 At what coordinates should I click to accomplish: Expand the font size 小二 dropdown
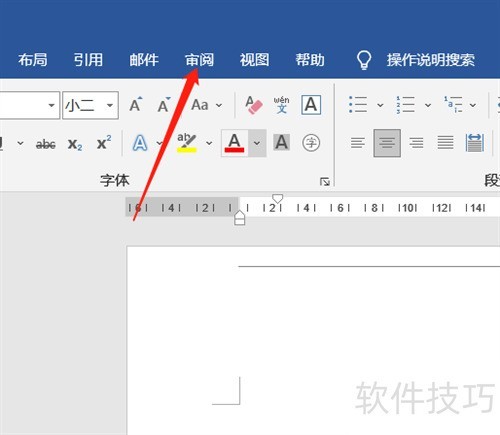pos(110,105)
